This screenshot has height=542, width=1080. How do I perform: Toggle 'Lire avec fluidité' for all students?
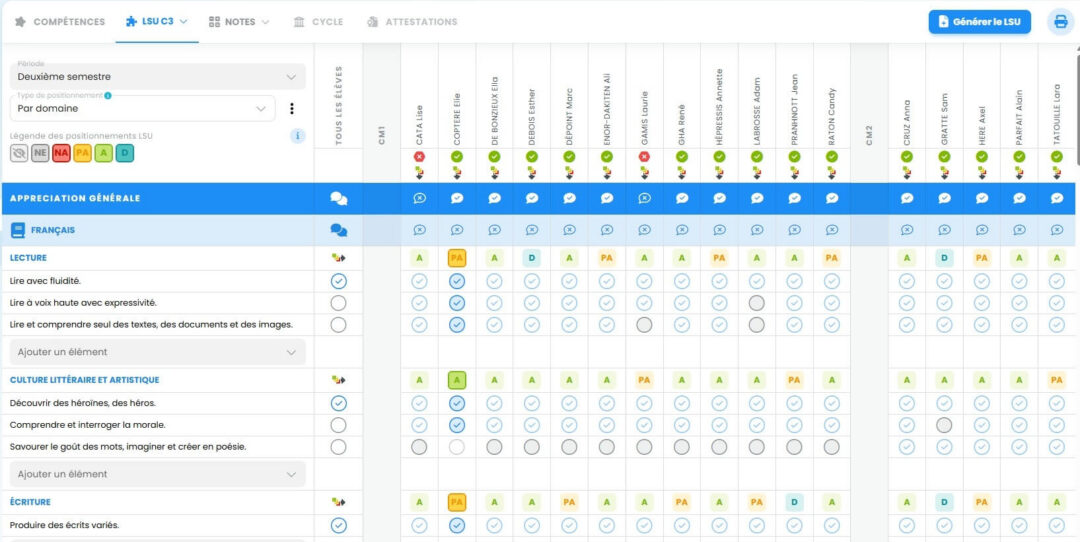point(338,281)
